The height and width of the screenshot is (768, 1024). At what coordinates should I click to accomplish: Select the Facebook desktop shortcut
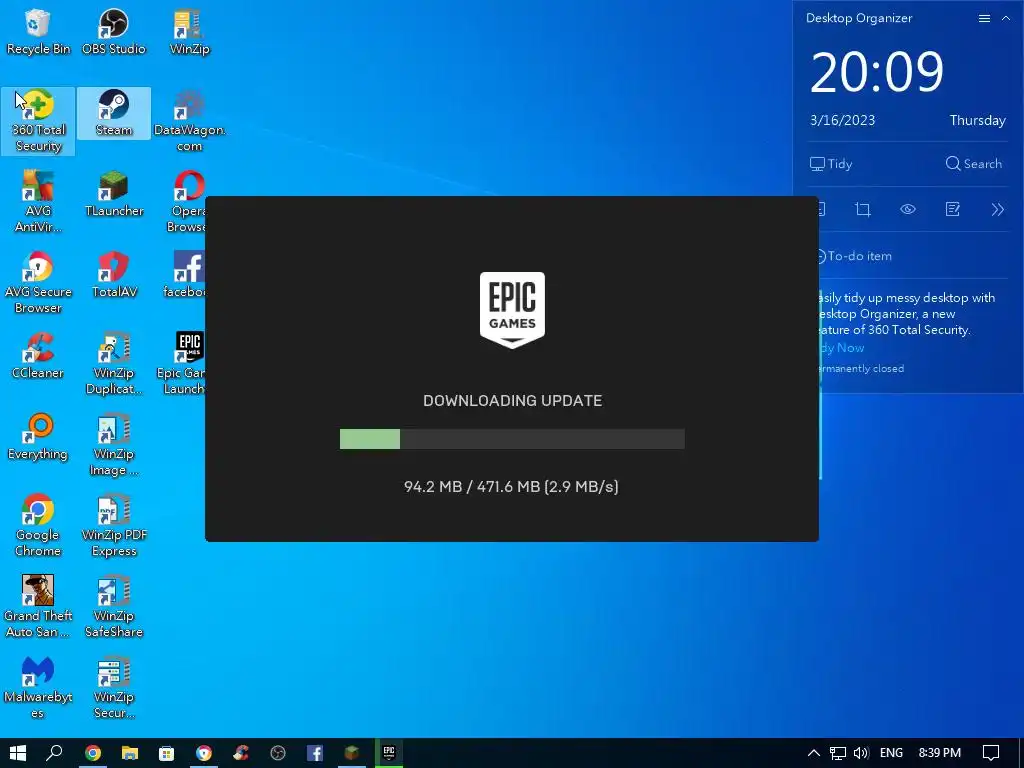tap(185, 275)
